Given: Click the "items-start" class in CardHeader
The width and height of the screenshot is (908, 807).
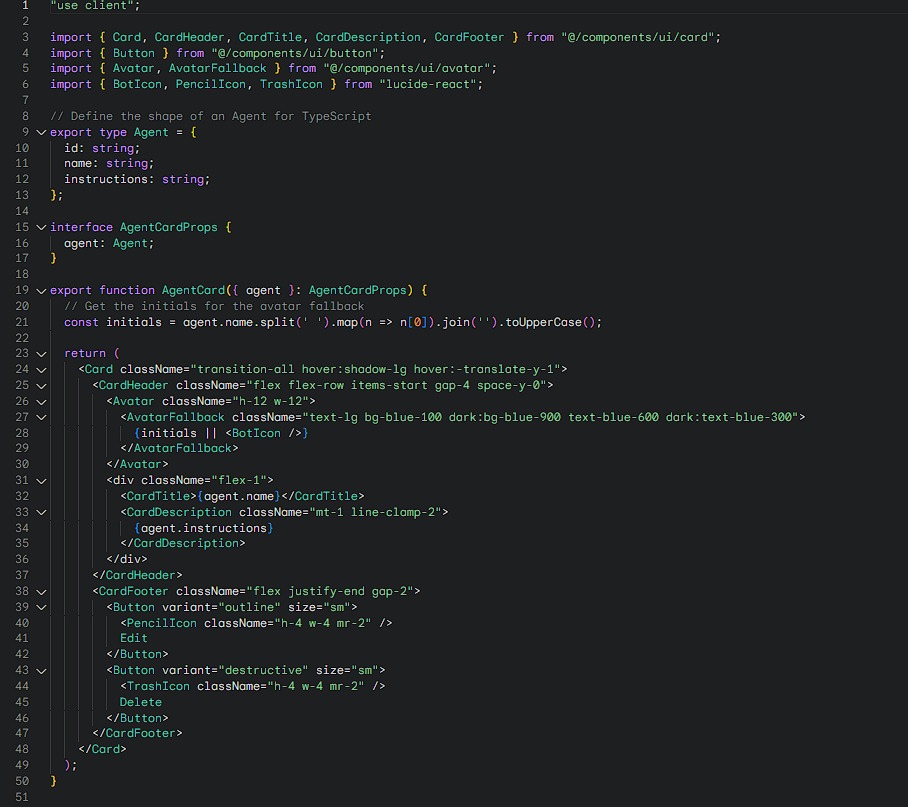Looking at the screenshot, I should pyautogui.click(x=389, y=386).
